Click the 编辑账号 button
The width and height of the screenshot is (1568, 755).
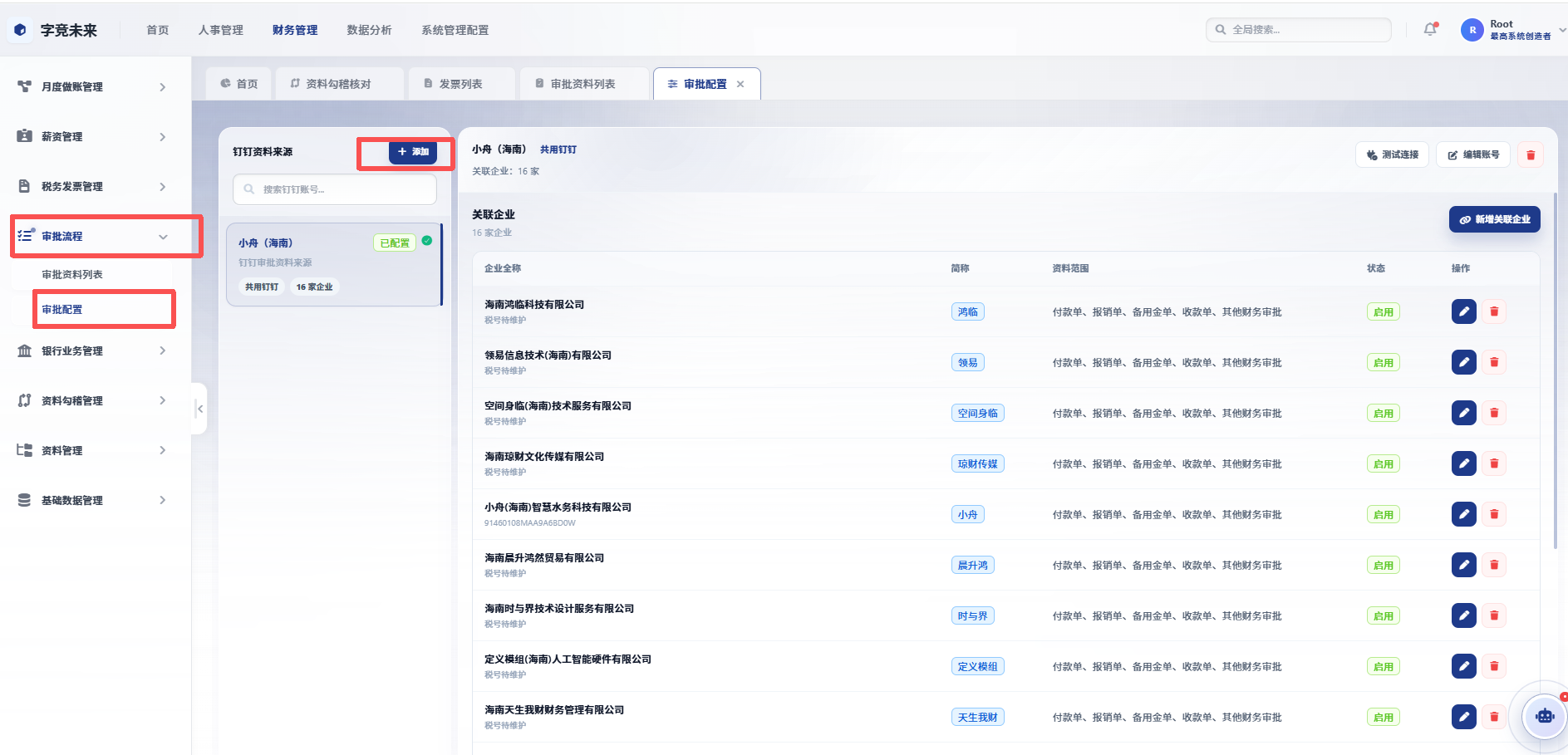click(x=1473, y=154)
